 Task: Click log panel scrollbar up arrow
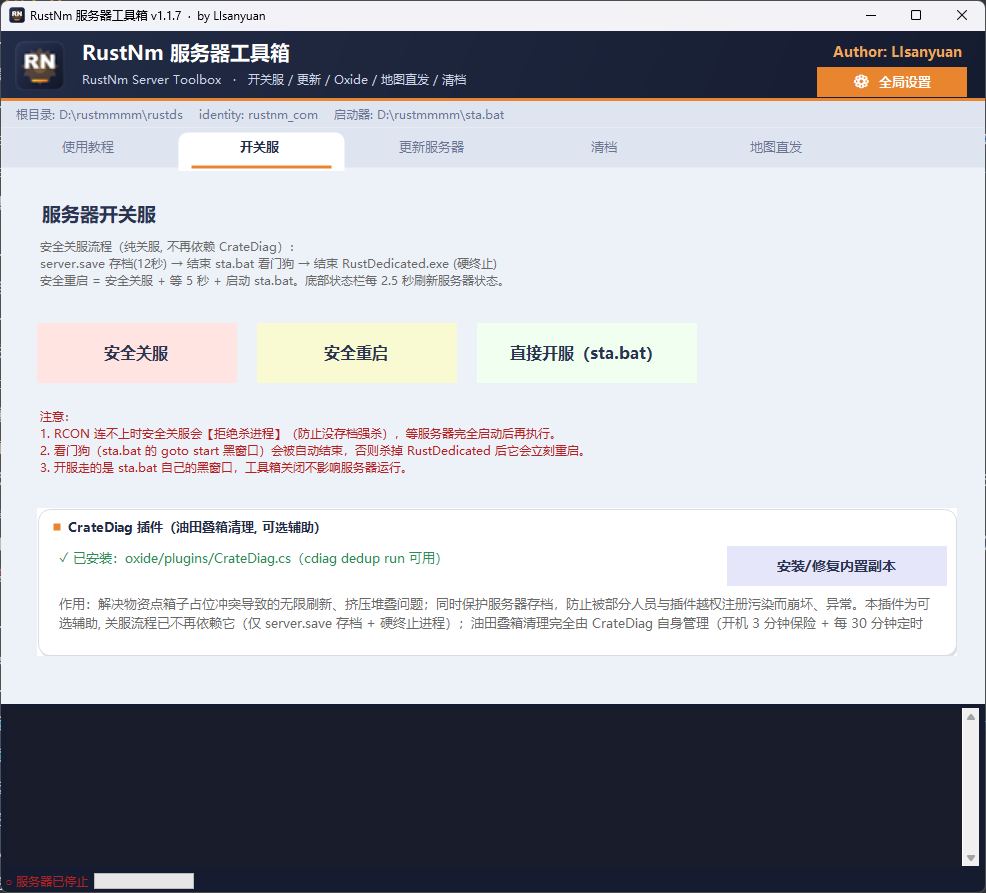click(x=970, y=717)
